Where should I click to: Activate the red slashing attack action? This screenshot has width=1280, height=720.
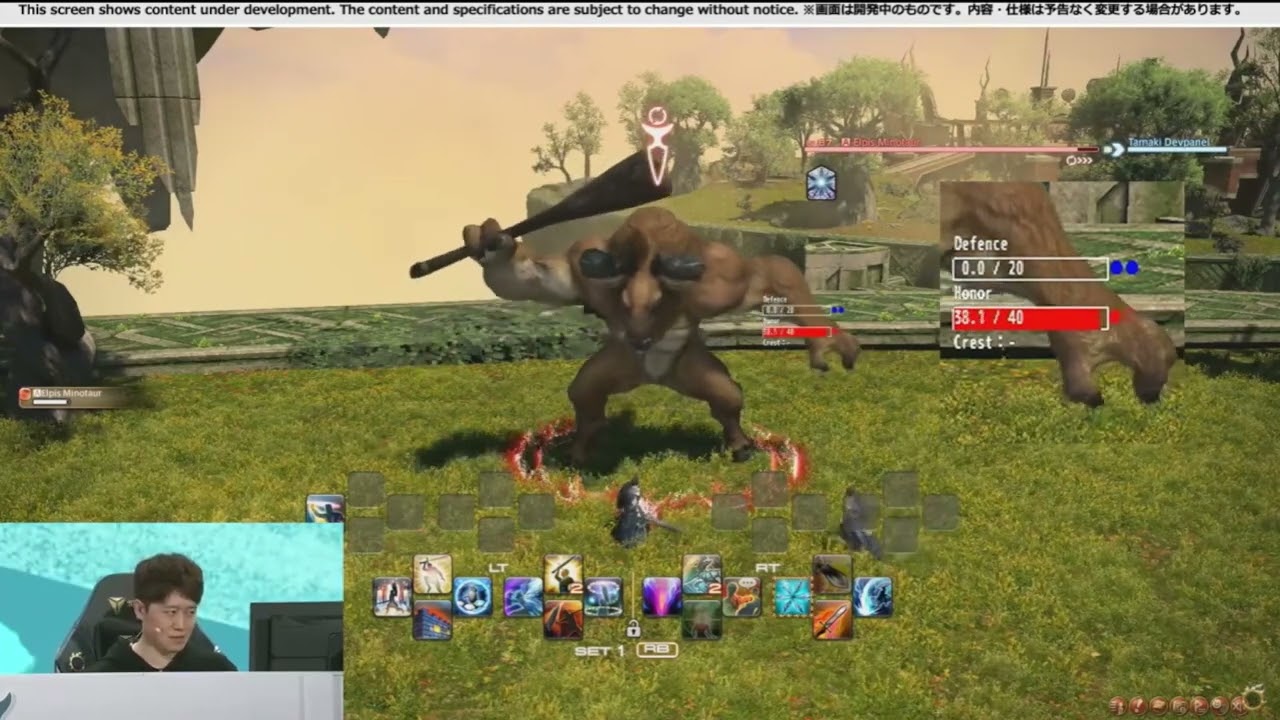point(563,620)
